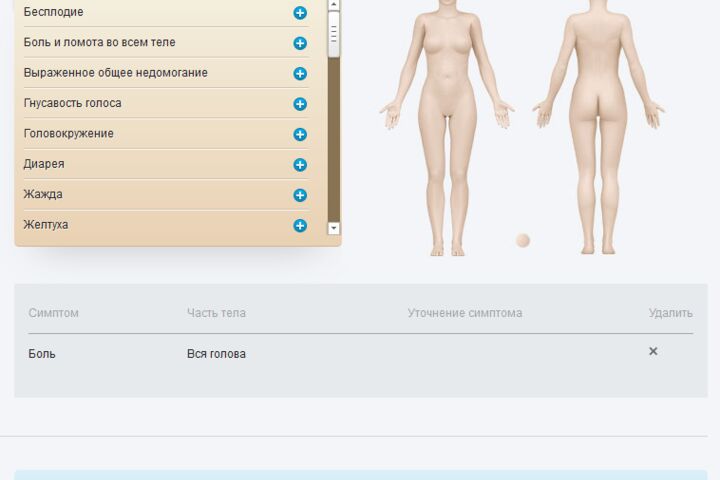
Task: Click the plus icon next to Диарея
Action: [x=300, y=164]
